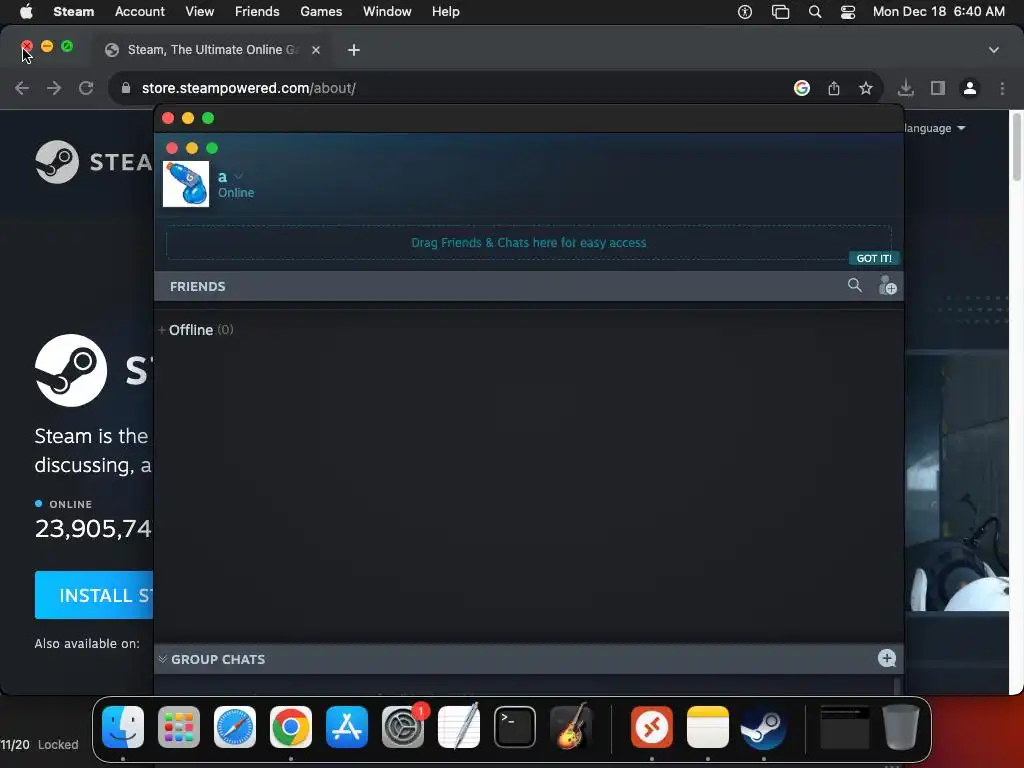1024x768 pixels.
Task: Reload the Steam about page
Action: tap(86, 88)
